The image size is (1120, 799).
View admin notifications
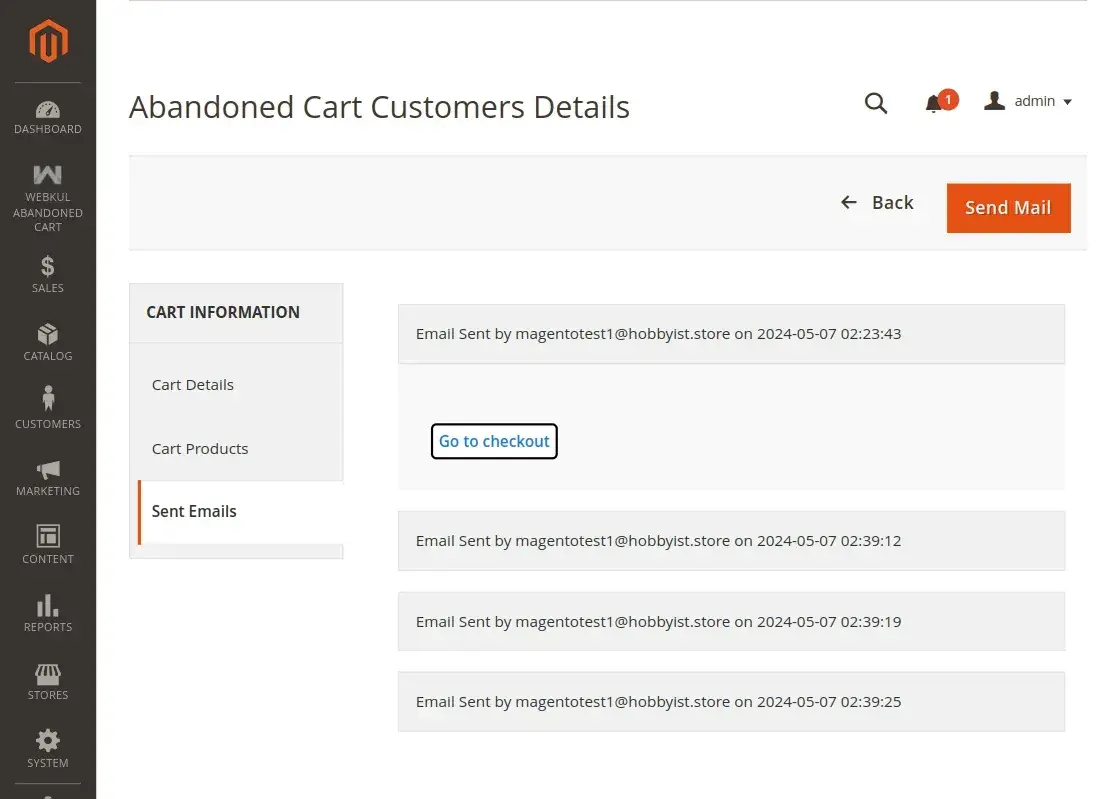tap(936, 102)
